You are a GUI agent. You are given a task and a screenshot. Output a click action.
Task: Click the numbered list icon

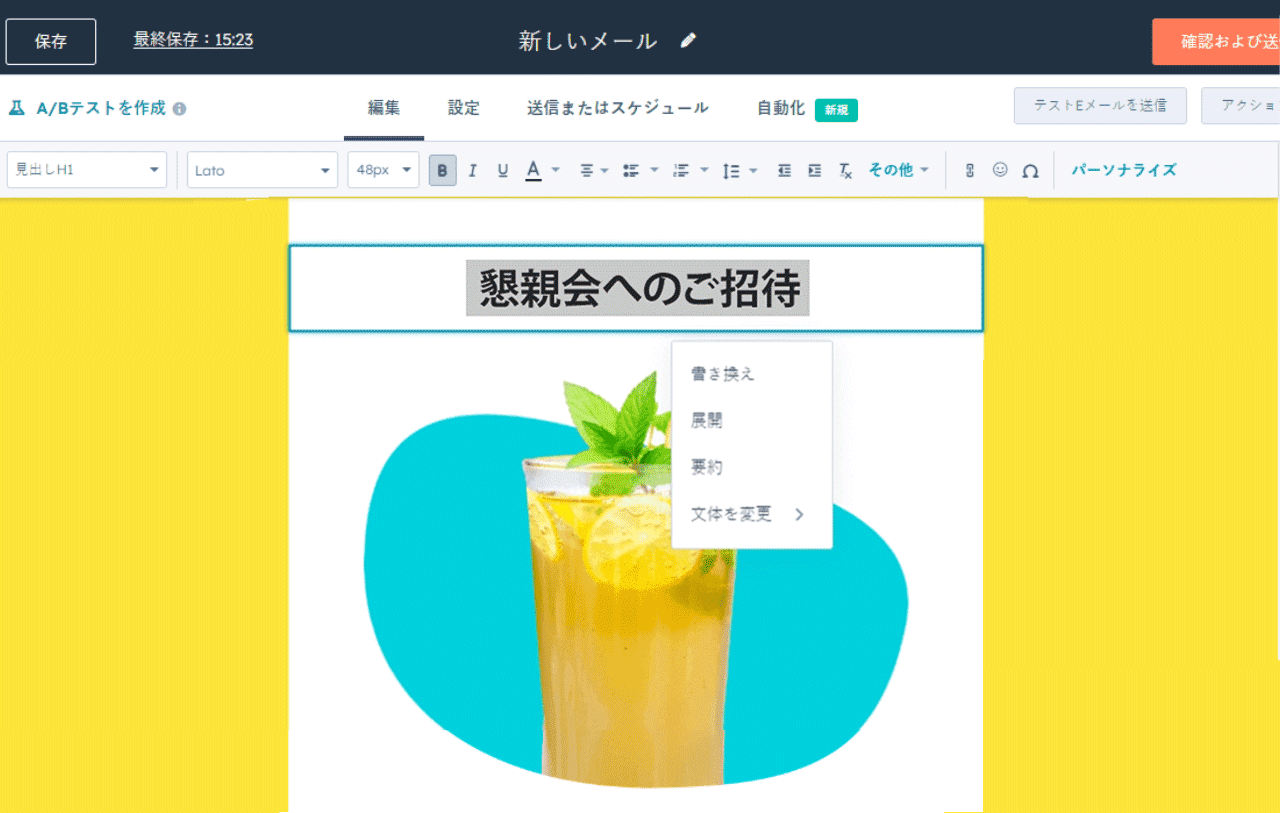coord(681,171)
